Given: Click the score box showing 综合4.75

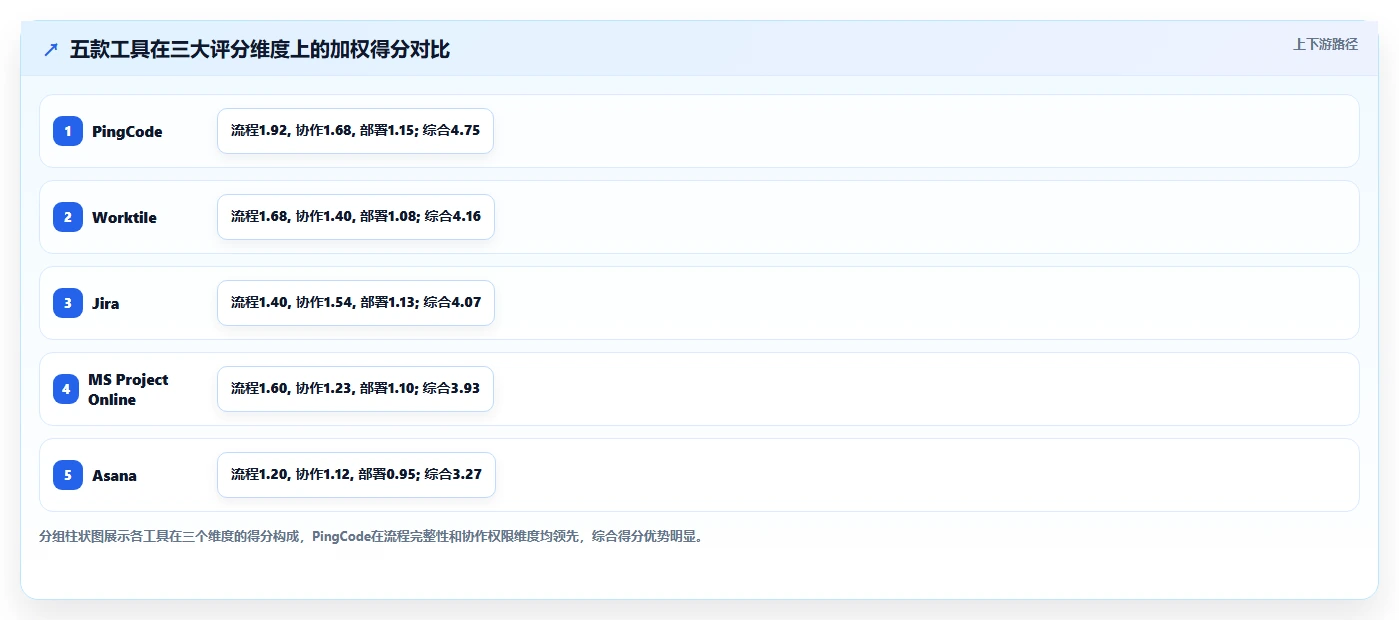Looking at the screenshot, I should coord(355,131).
